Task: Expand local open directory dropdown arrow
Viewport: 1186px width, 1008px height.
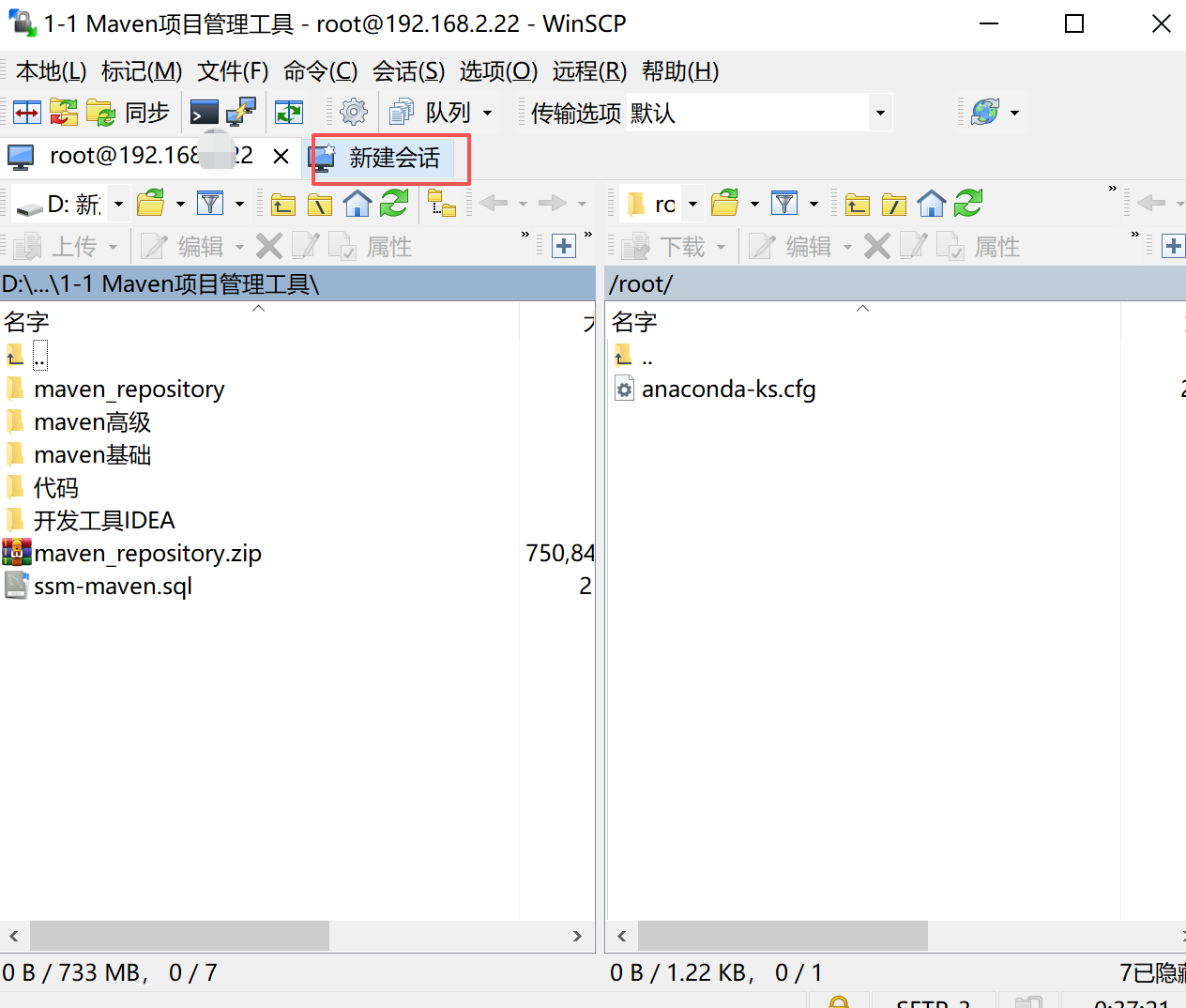Action: (180, 203)
